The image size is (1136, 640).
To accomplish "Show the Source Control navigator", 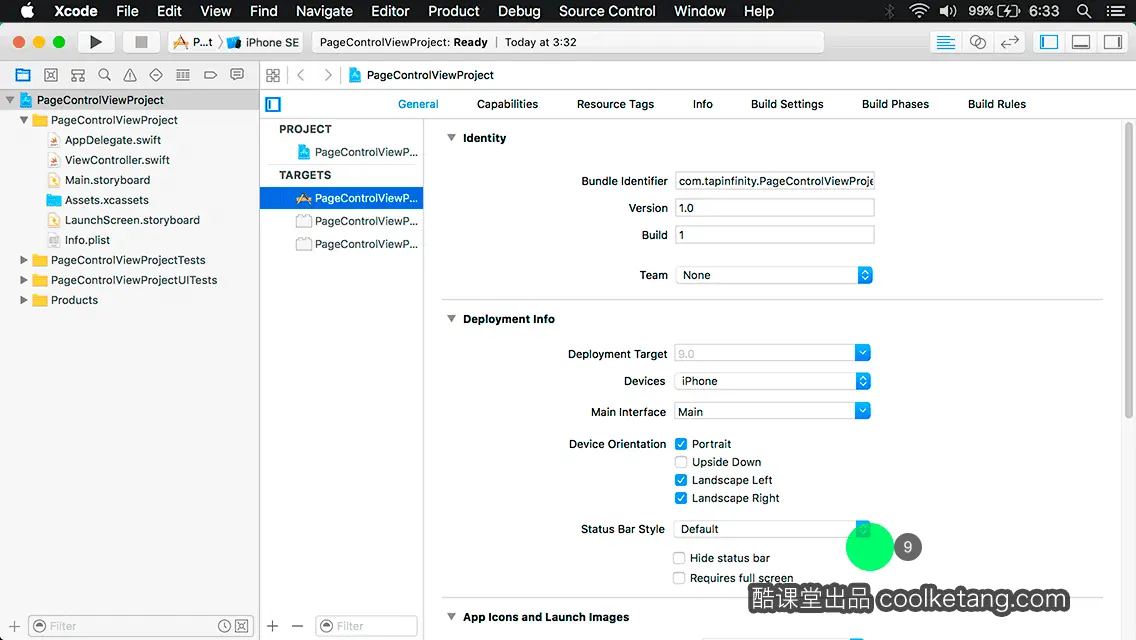I will coord(51,75).
